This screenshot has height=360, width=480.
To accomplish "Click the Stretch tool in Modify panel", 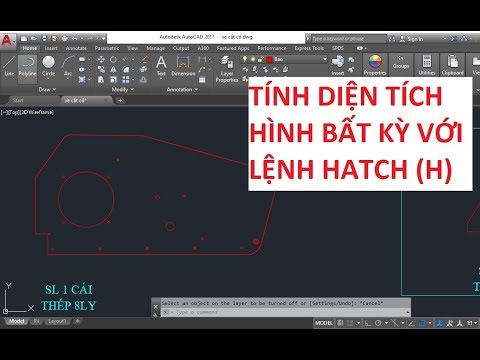I will coord(101,80).
